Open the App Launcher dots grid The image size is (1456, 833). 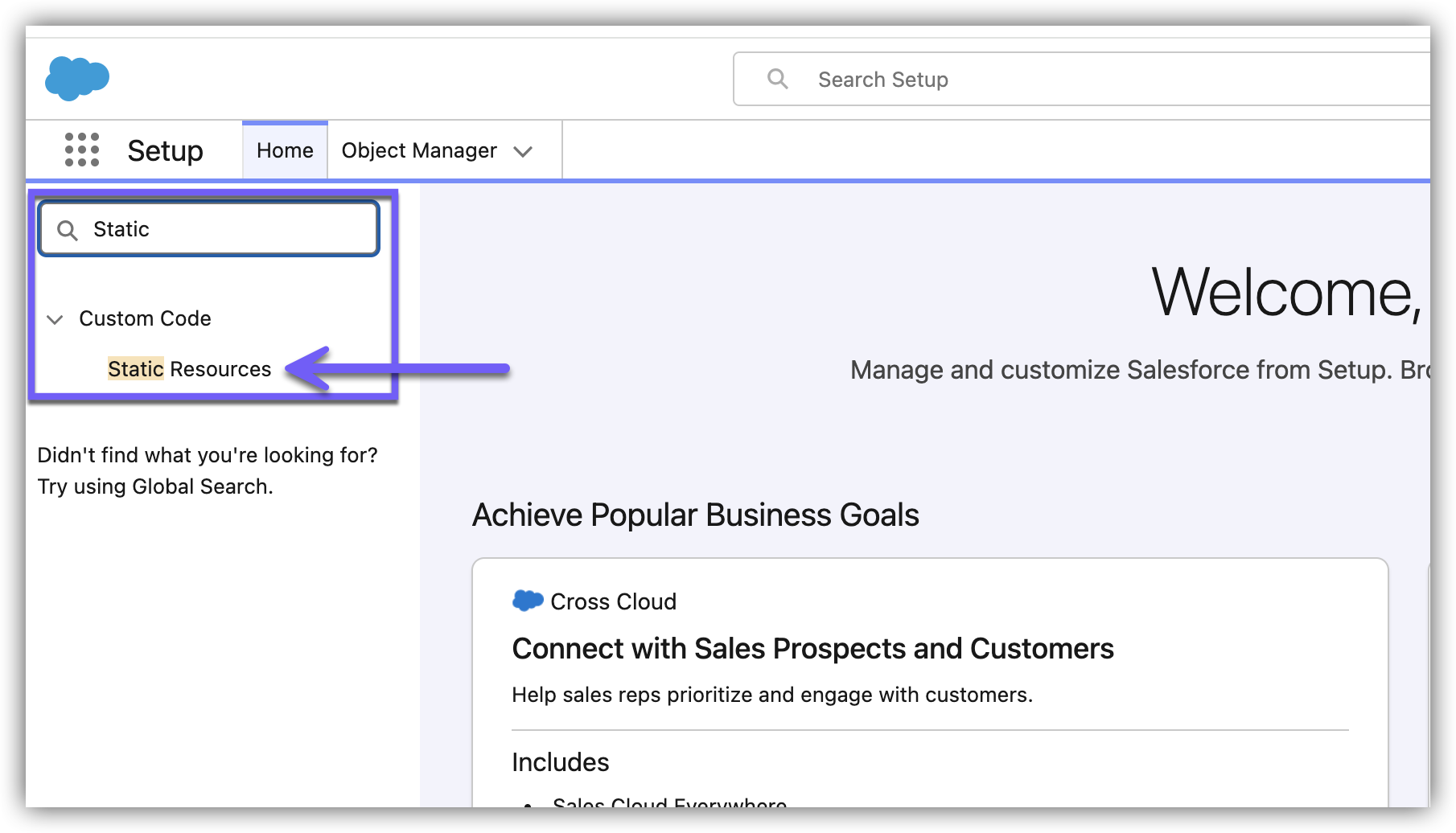pyautogui.click(x=82, y=150)
